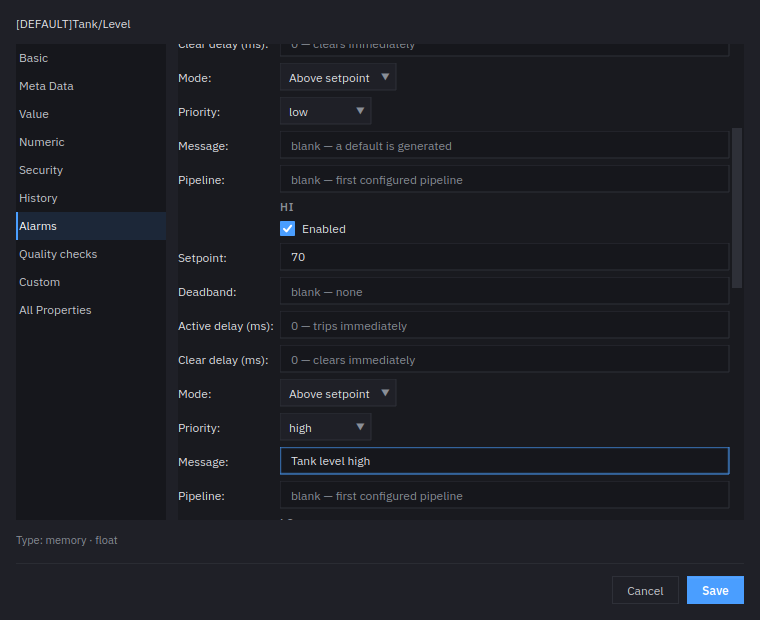Click the Message field with Tank level high
This screenshot has width=760, height=620.
click(505, 461)
